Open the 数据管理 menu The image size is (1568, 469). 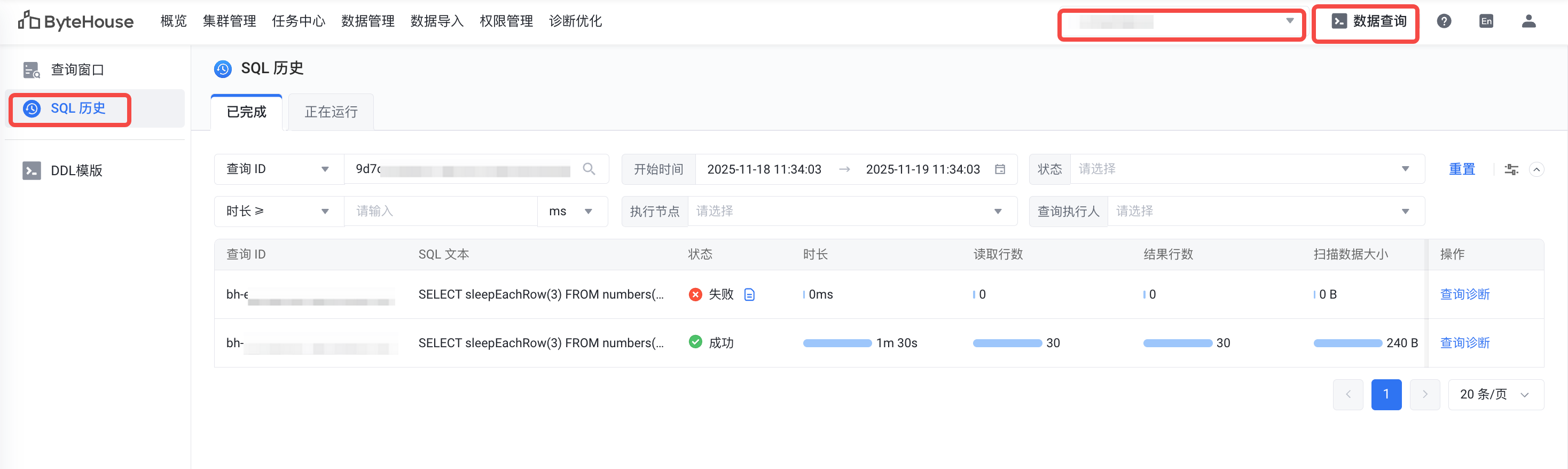point(369,21)
